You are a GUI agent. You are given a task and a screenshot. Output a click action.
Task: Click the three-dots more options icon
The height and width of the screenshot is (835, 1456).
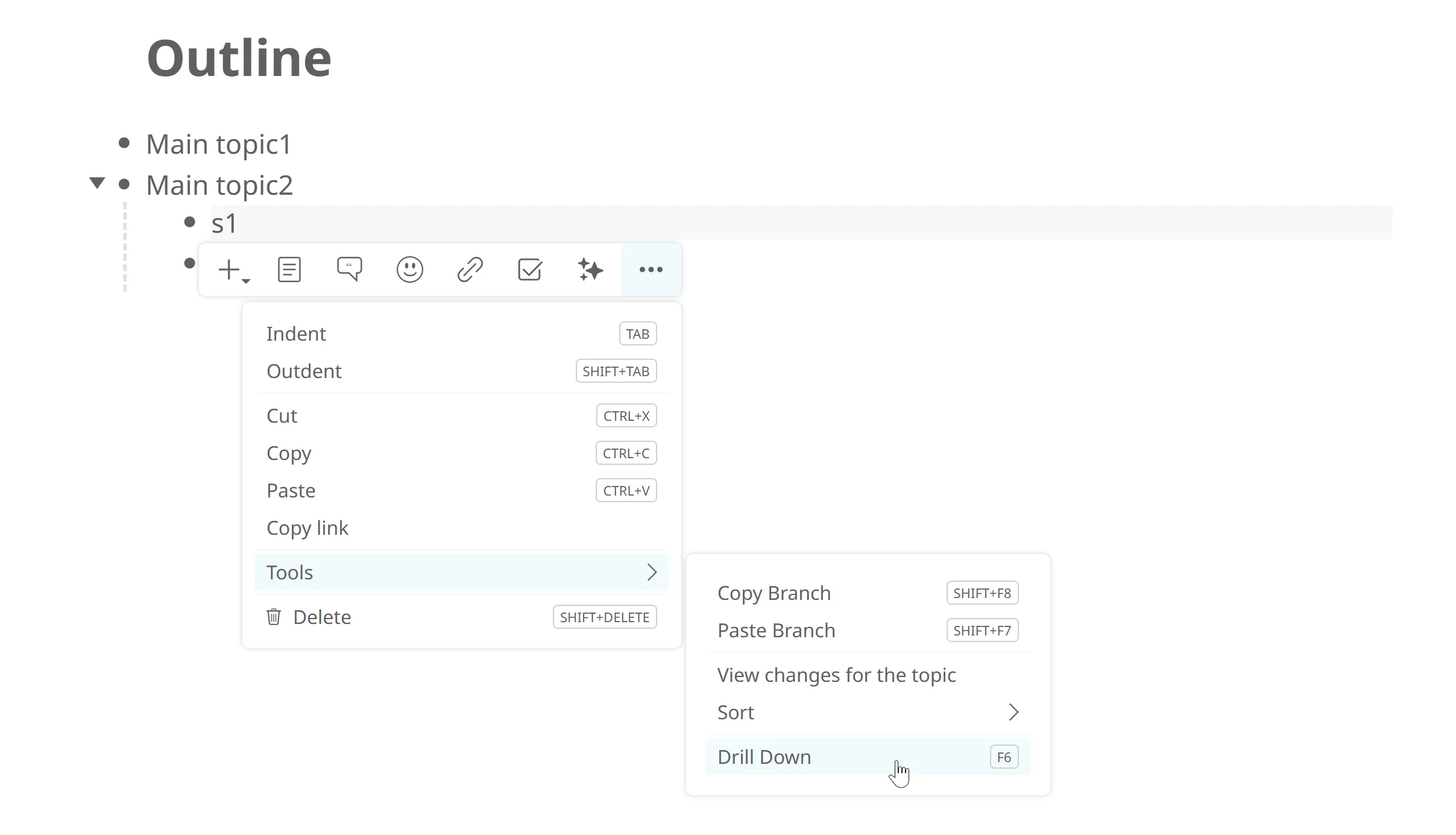[651, 269]
